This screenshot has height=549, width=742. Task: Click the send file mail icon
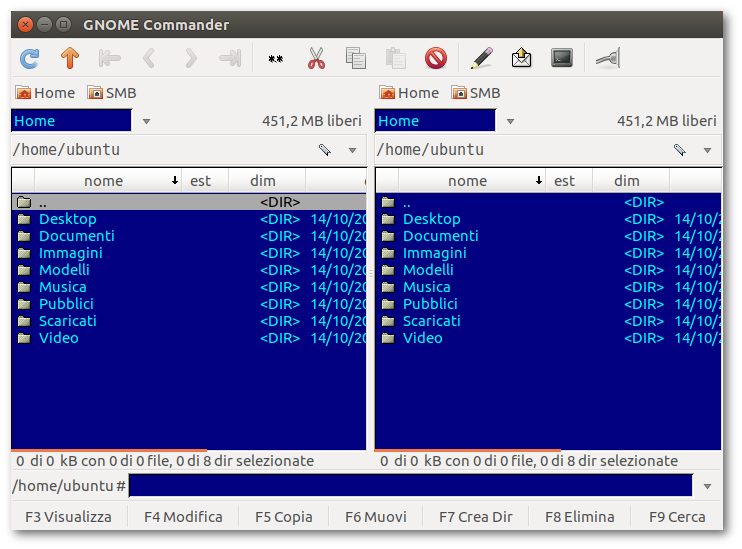[521, 59]
